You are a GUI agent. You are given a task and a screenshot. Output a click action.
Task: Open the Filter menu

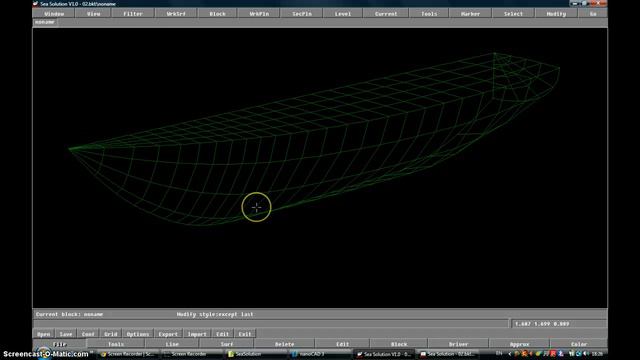pos(133,13)
